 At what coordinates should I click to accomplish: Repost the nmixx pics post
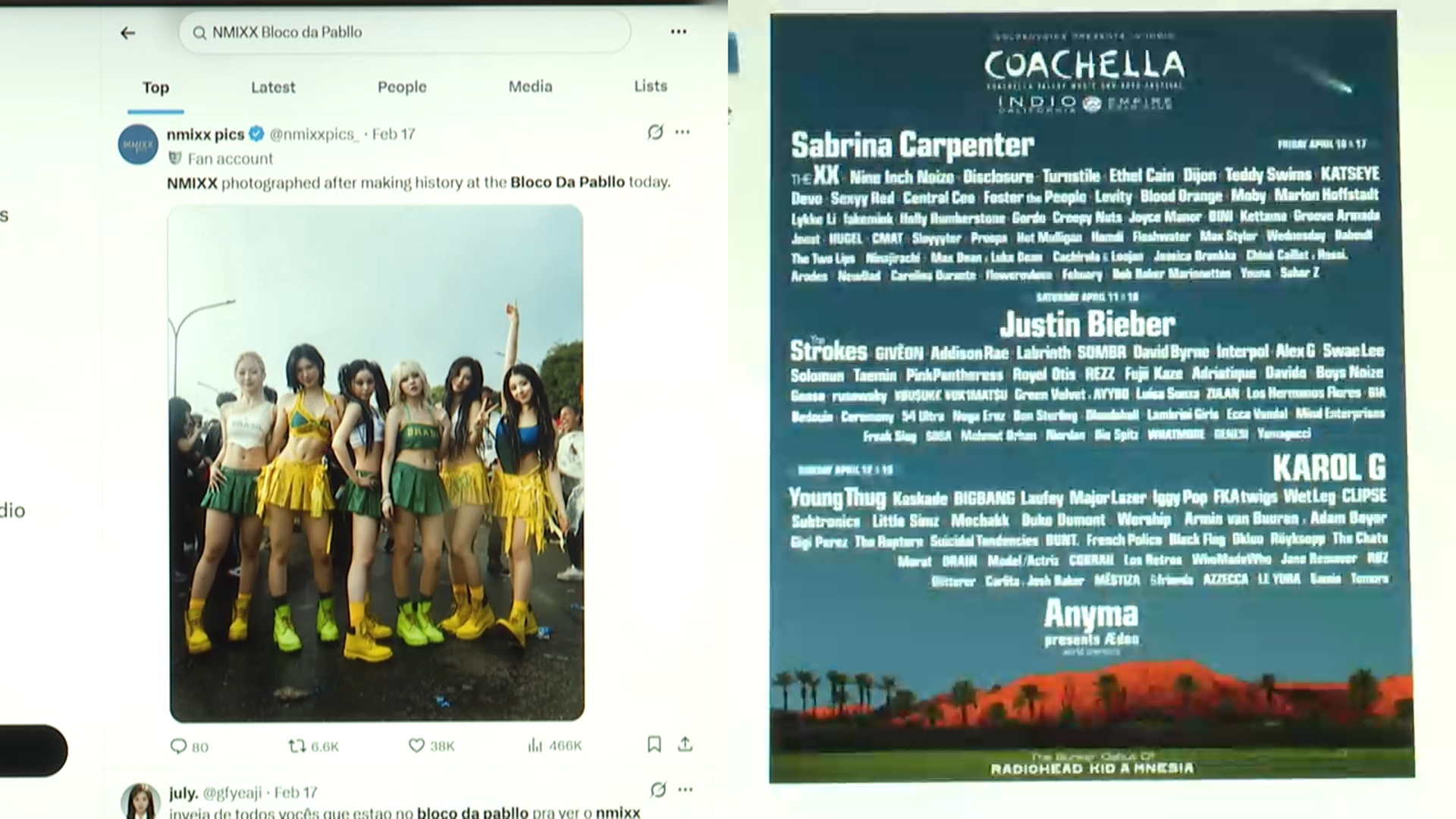click(x=297, y=746)
